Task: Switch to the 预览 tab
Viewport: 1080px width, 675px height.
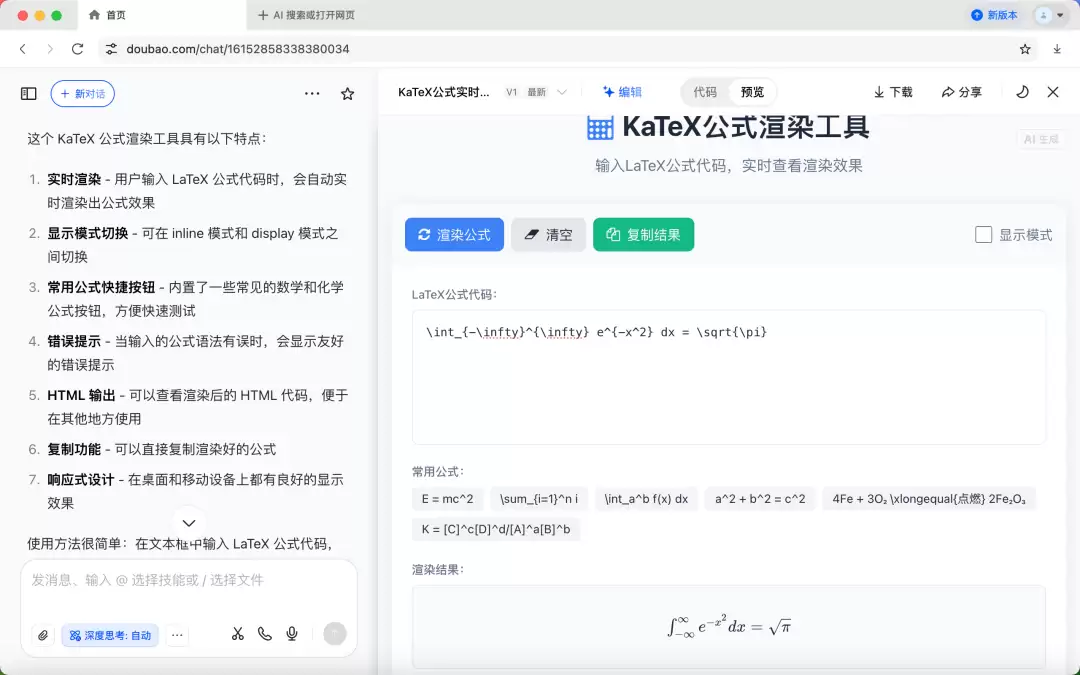Action: (x=752, y=92)
